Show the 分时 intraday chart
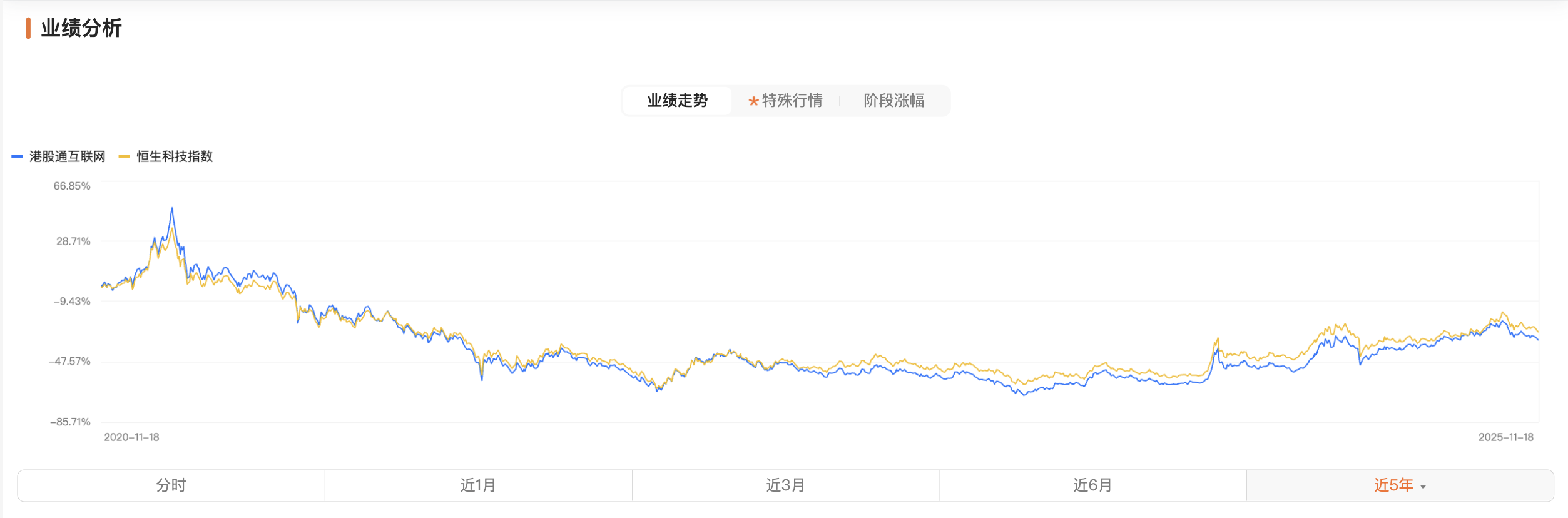This screenshot has width=1568, height=518. click(171, 485)
